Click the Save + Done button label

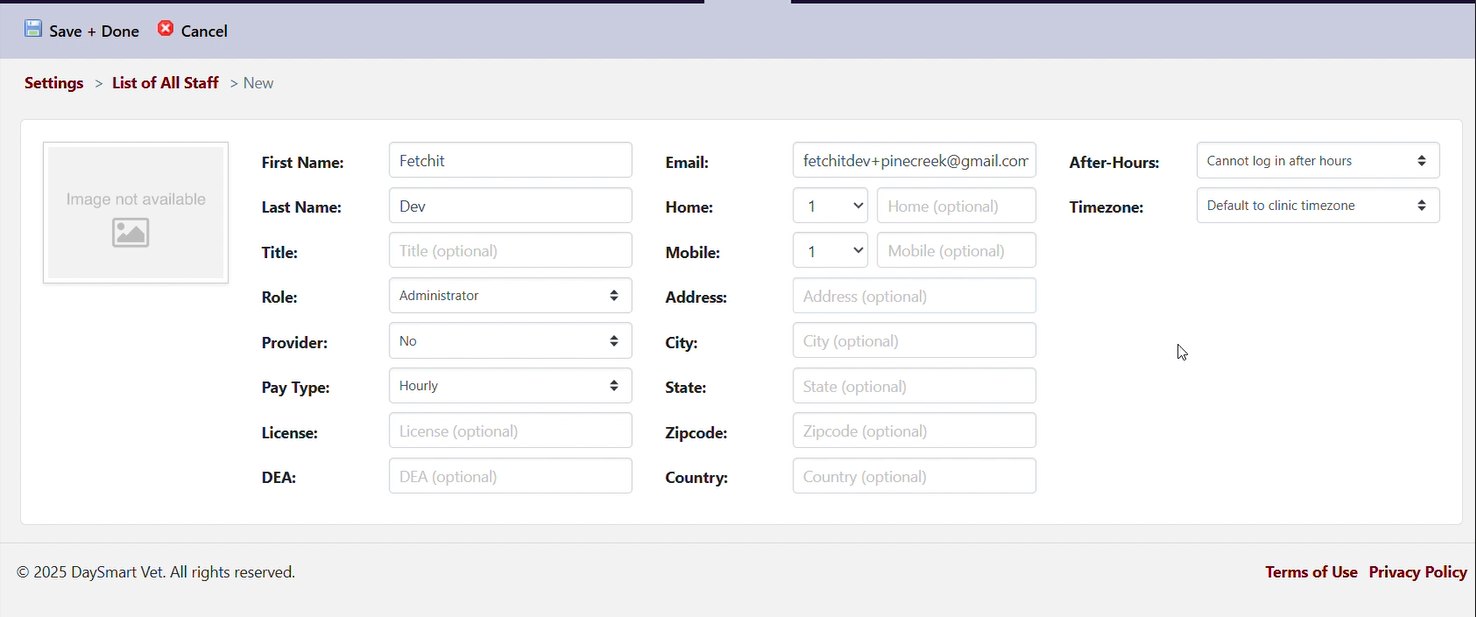point(94,31)
